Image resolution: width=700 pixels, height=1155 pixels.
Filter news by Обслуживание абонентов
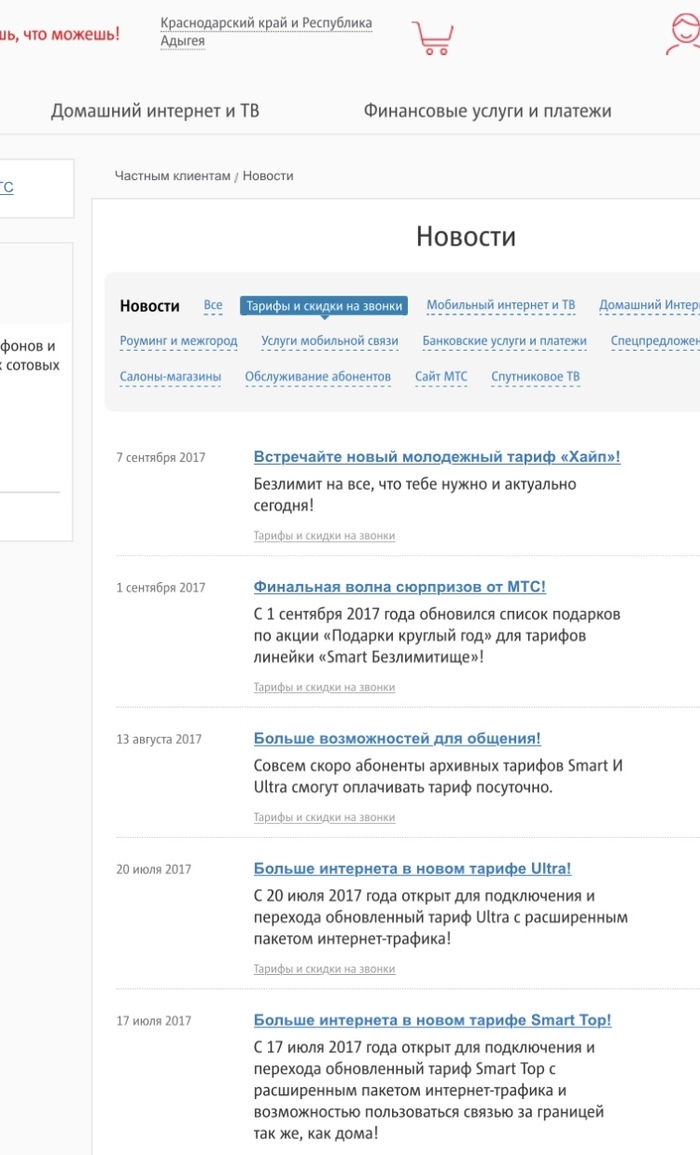click(x=318, y=377)
